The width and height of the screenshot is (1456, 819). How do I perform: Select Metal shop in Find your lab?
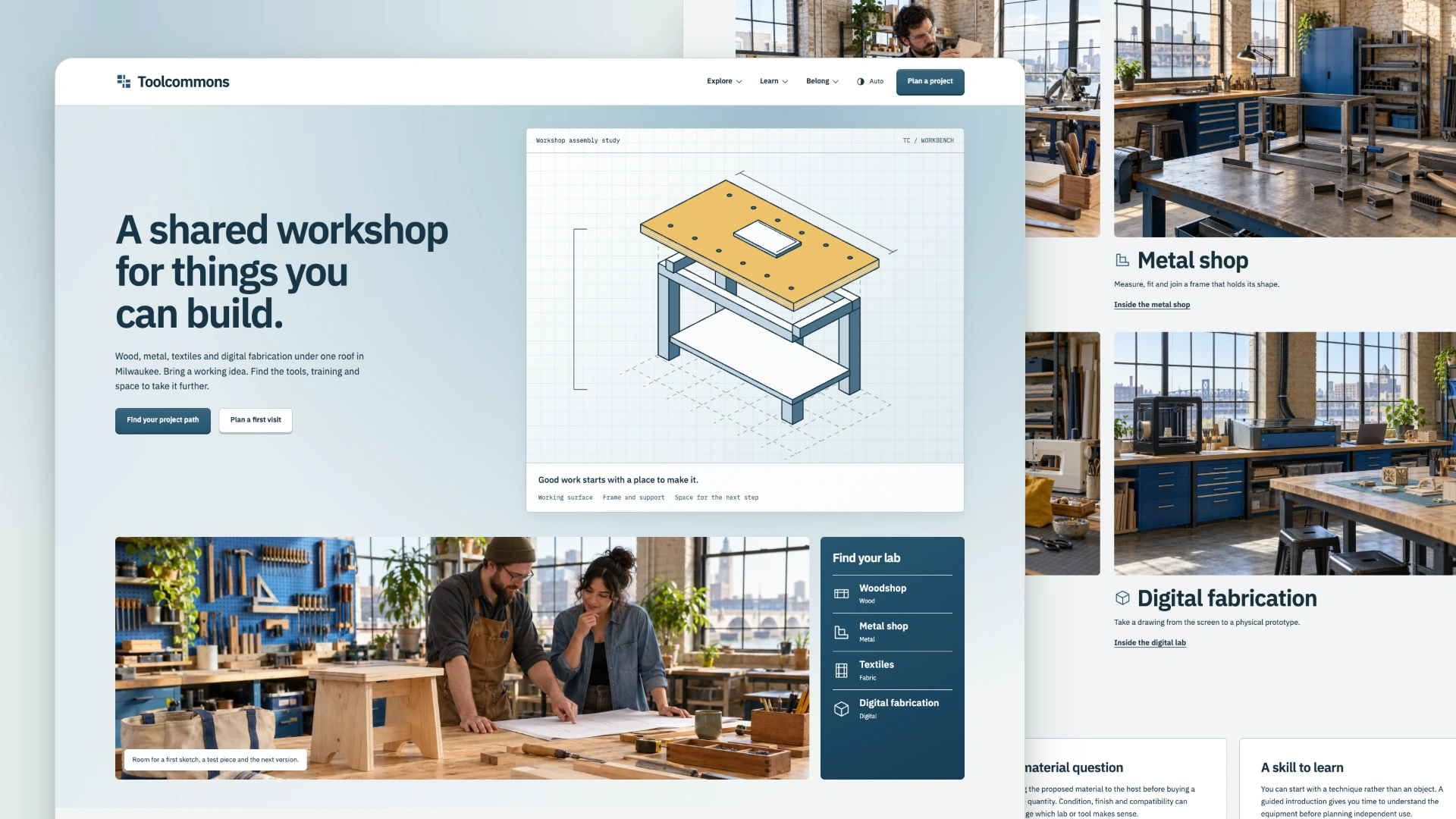892,632
